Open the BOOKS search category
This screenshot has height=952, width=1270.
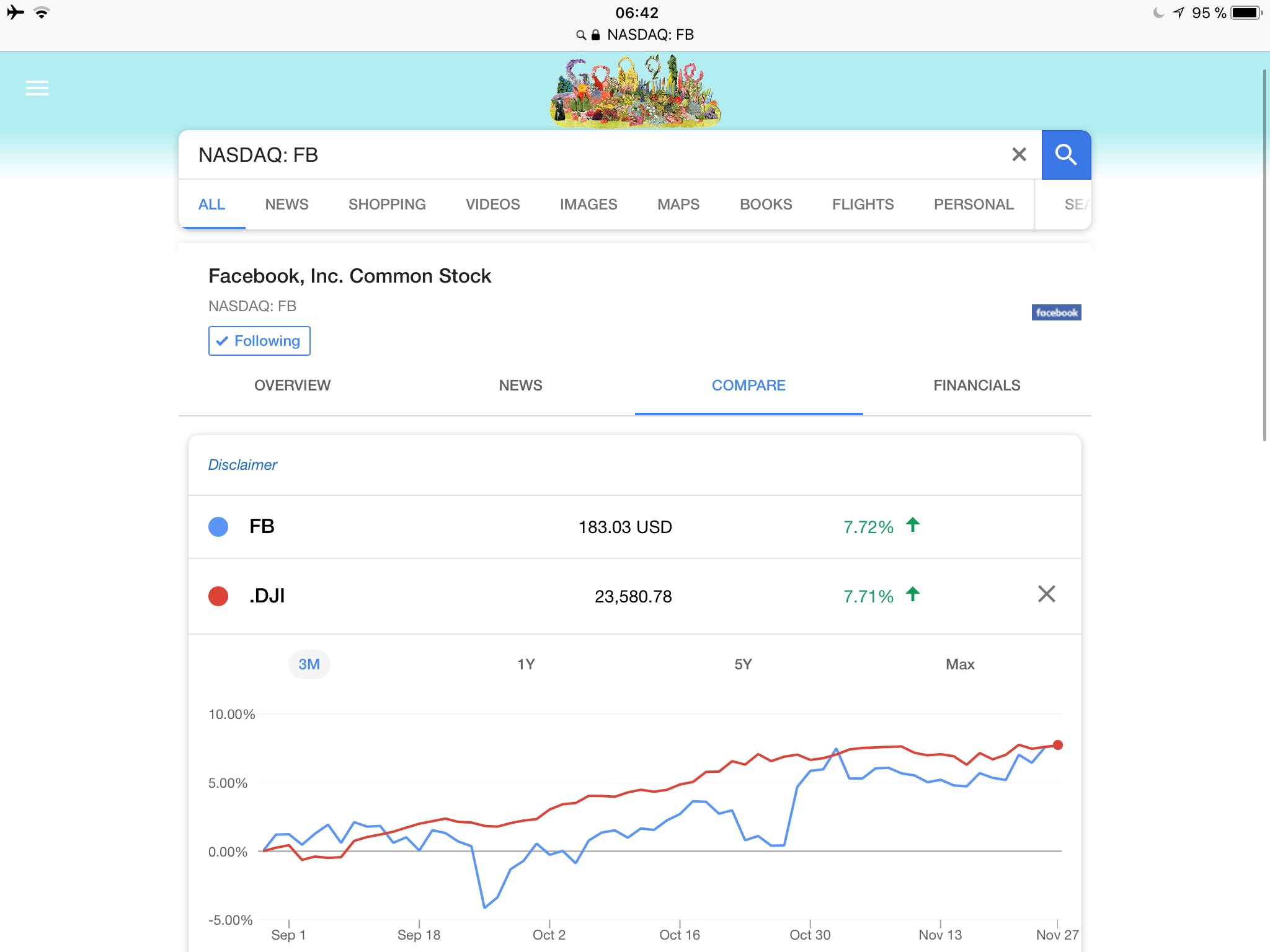[x=766, y=205]
